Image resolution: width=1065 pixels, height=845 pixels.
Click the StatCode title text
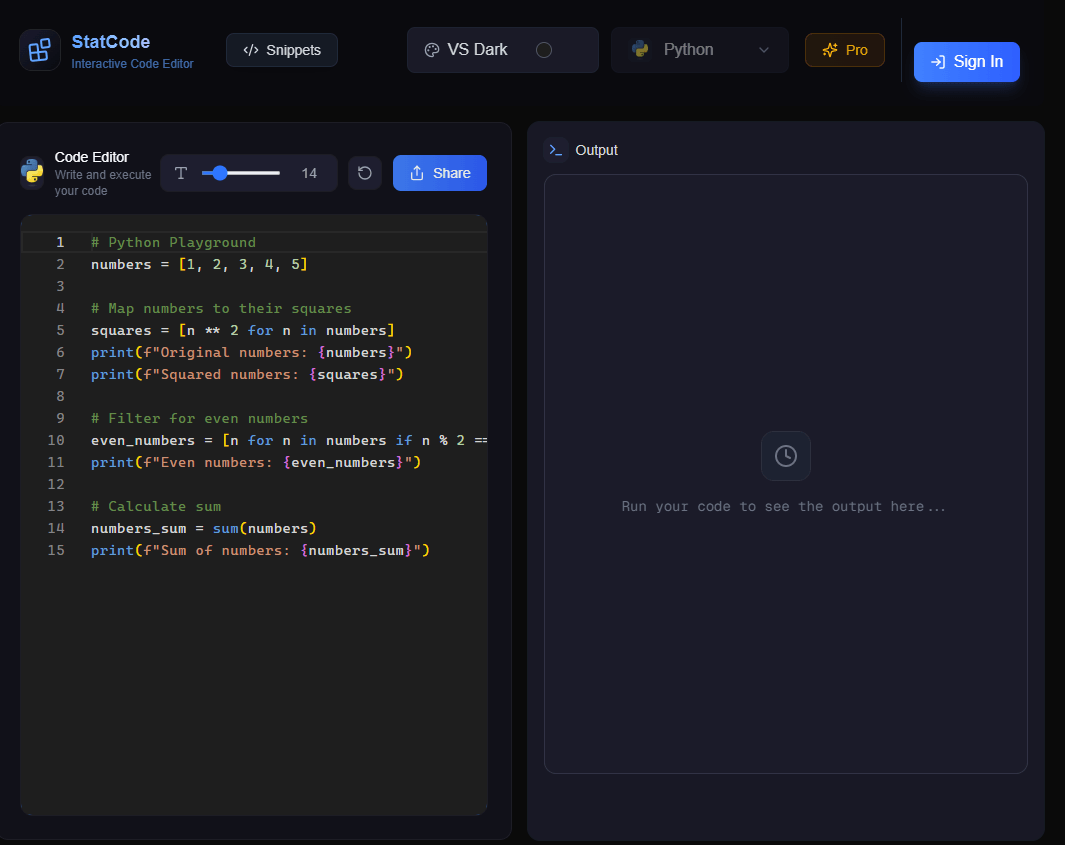[111, 42]
